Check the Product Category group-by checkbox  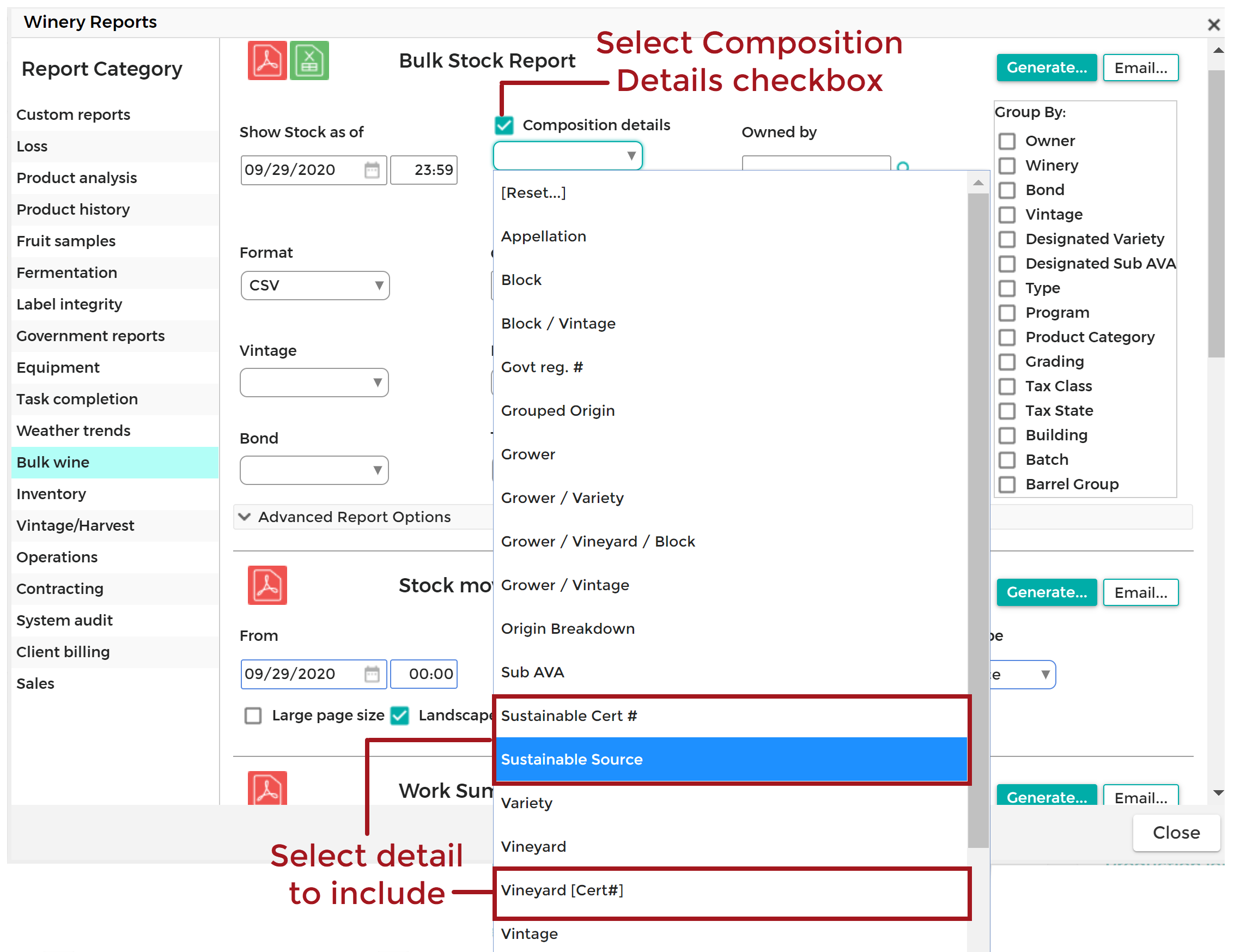pyautogui.click(x=1007, y=337)
